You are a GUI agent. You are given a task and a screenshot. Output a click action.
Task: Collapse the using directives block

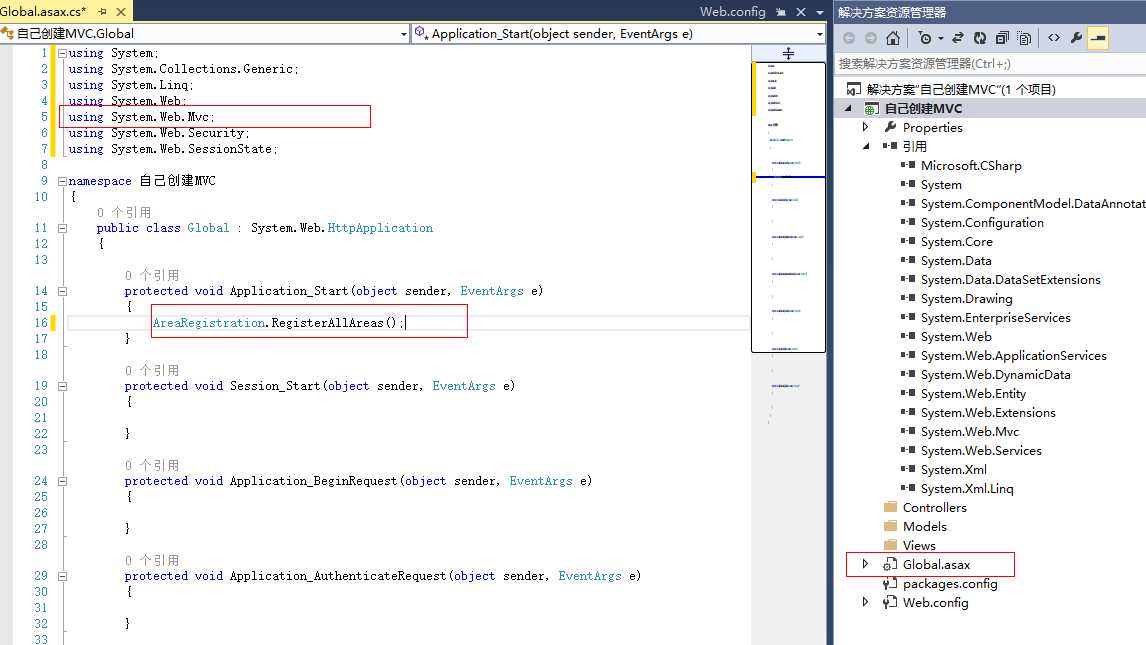pyautogui.click(x=62, y=53)
